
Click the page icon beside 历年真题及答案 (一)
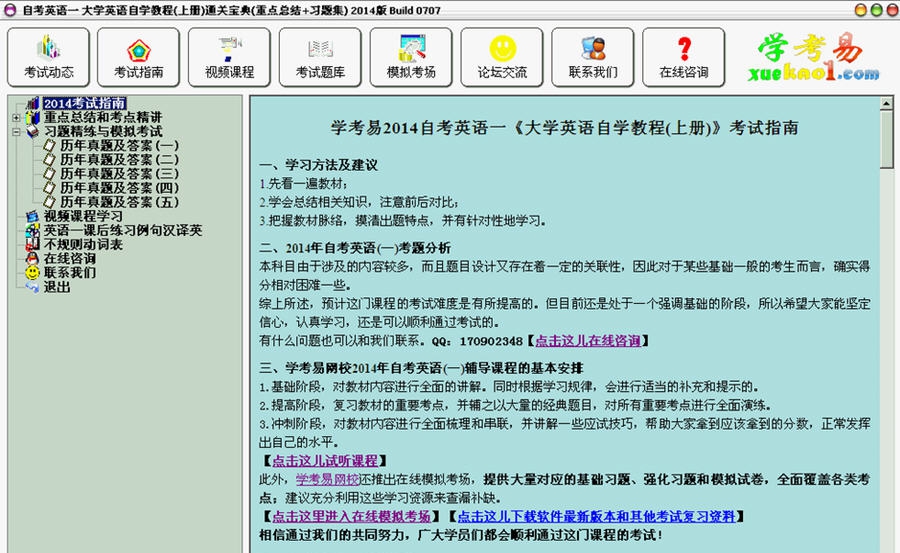click(50, 145)
